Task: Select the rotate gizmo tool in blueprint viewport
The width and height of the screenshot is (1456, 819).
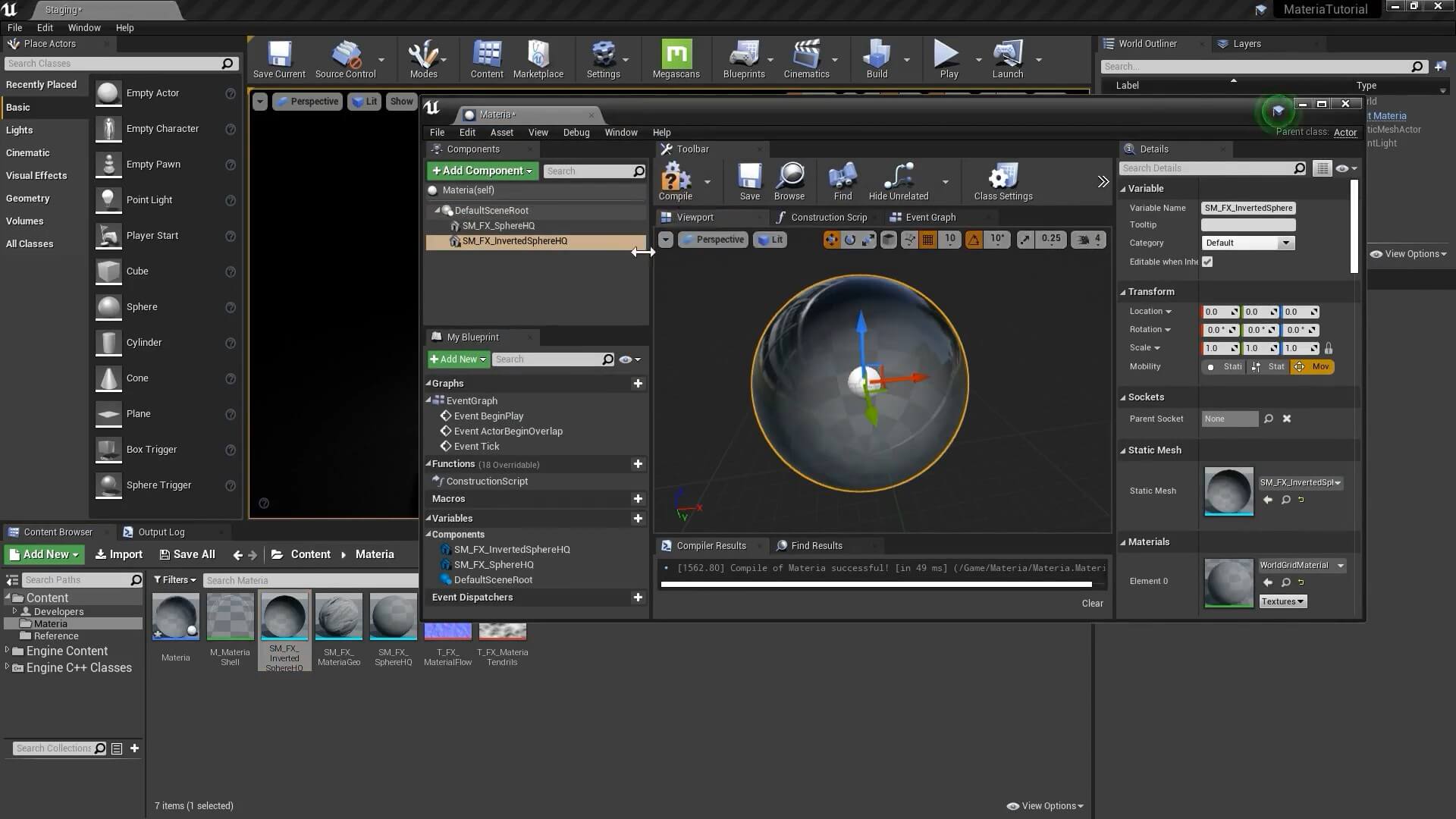Action: point(850,240)
